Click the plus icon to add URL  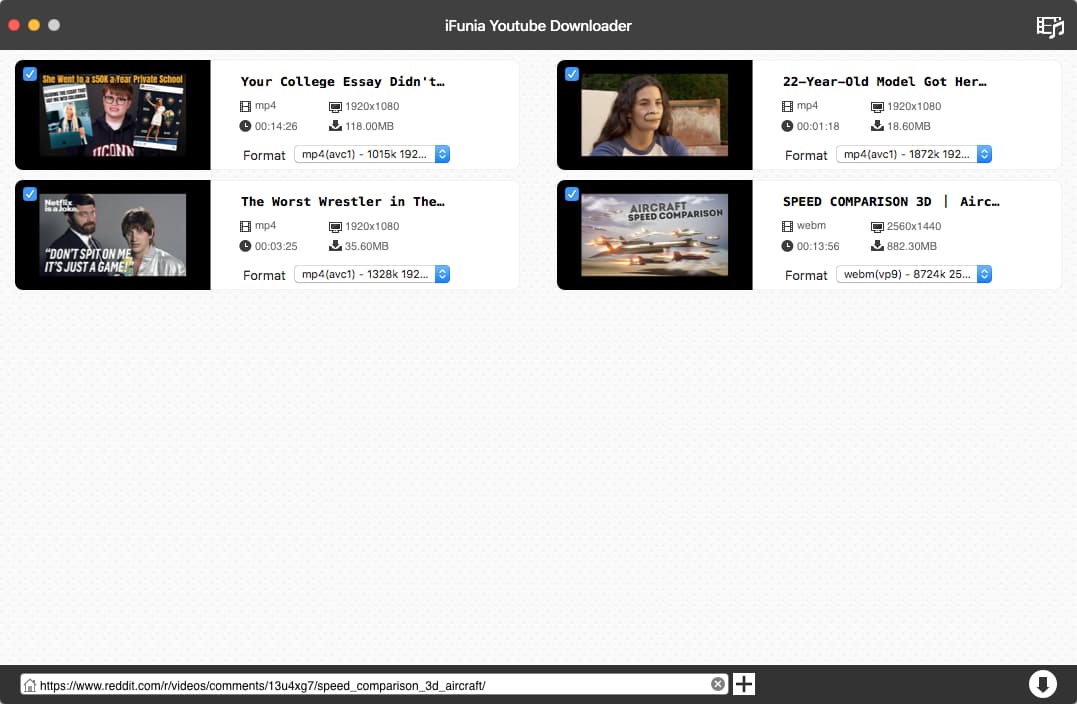point(744,684)
